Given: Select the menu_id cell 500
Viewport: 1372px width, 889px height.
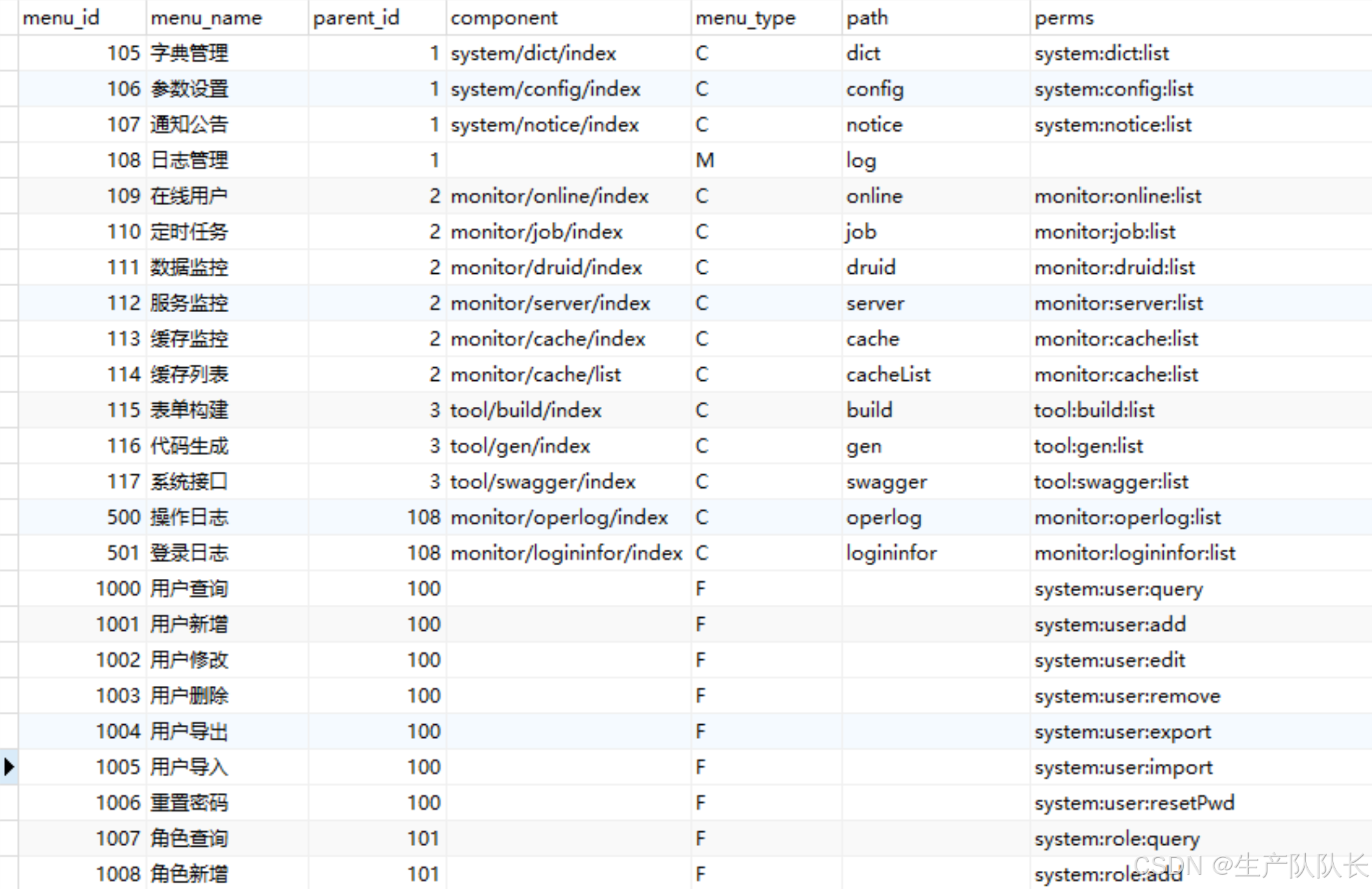Looking at the screenshot, I should (x=123, y=517).
